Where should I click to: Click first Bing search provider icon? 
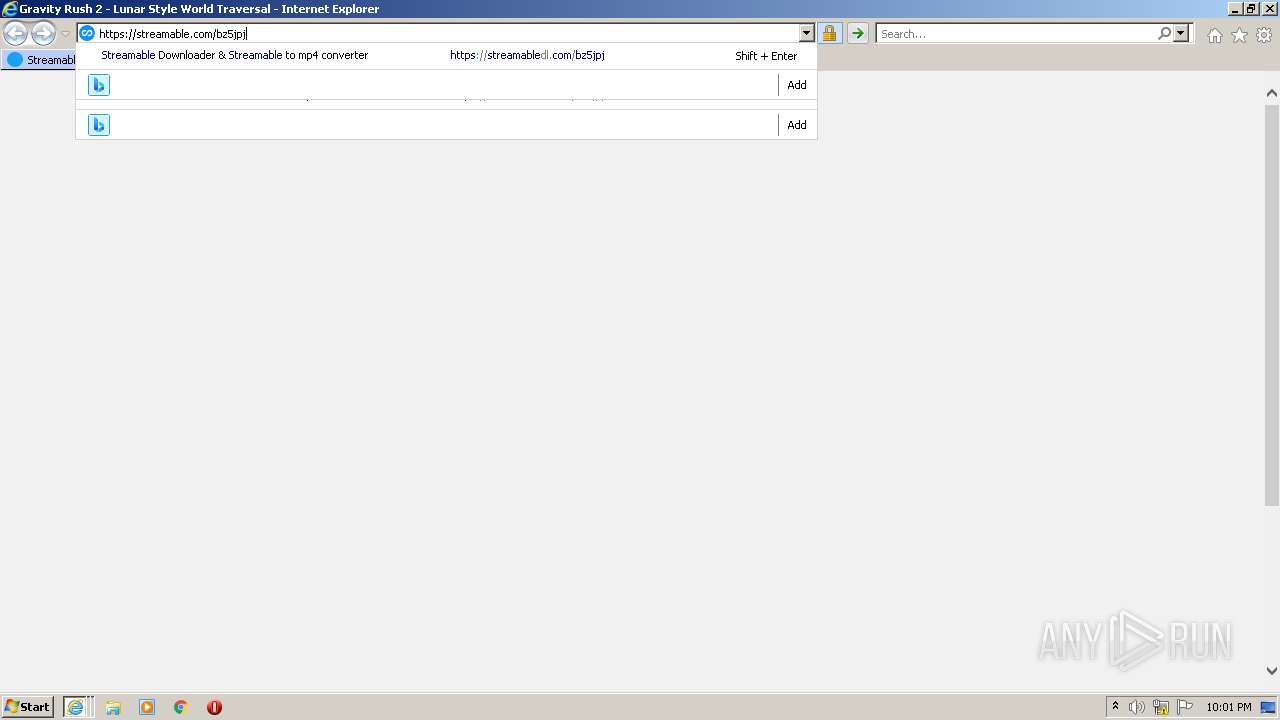[99, 85]
